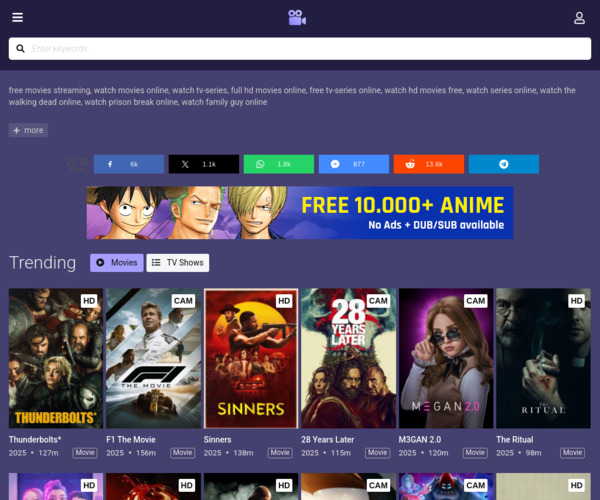Click the F1 The Movie title link
The image size is (600, 500).
131,440
